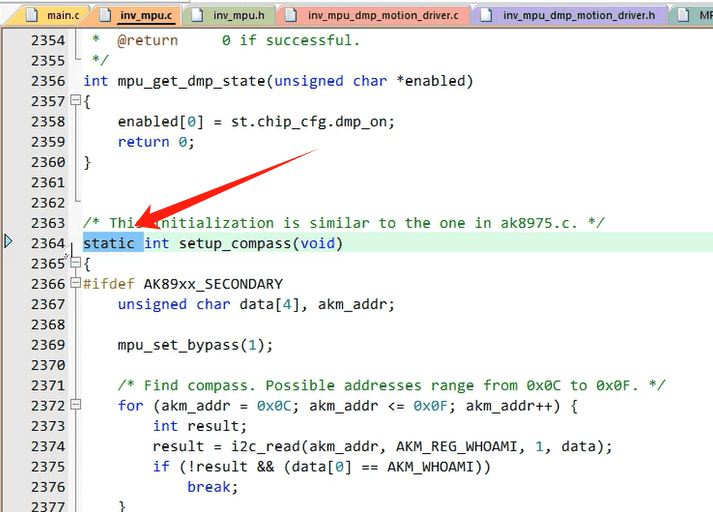Click 'data[4]' in the declaration line
Screen dimensions: 713x512
pos(269,304)
